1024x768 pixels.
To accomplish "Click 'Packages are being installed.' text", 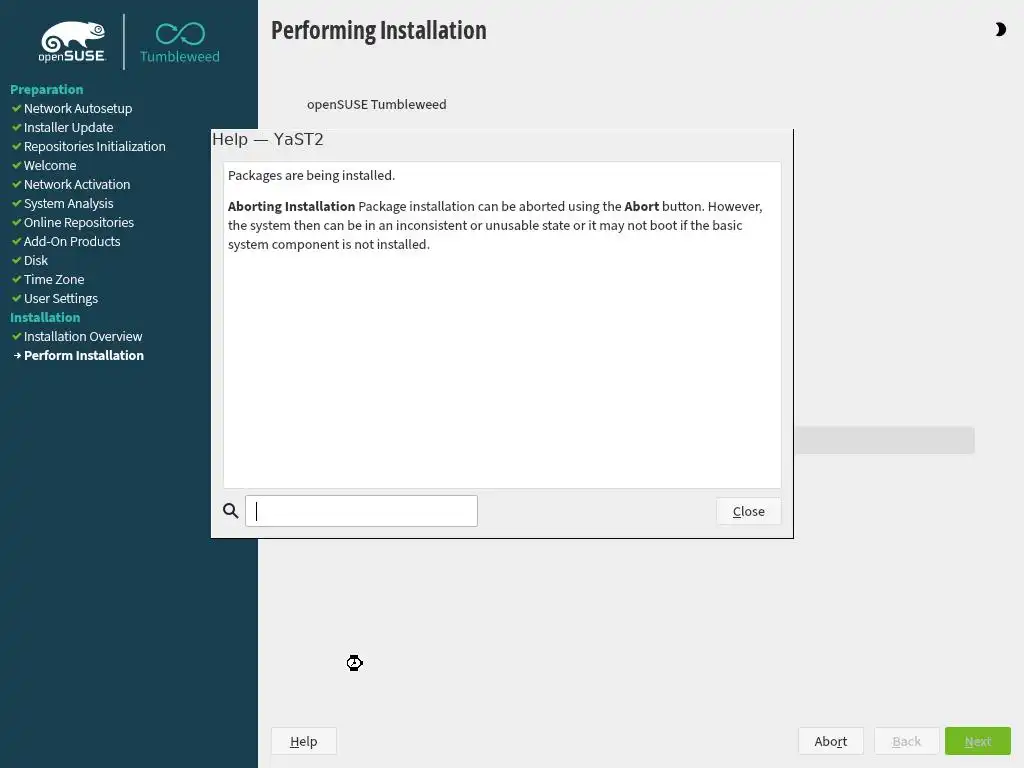I will coord(312,175).
